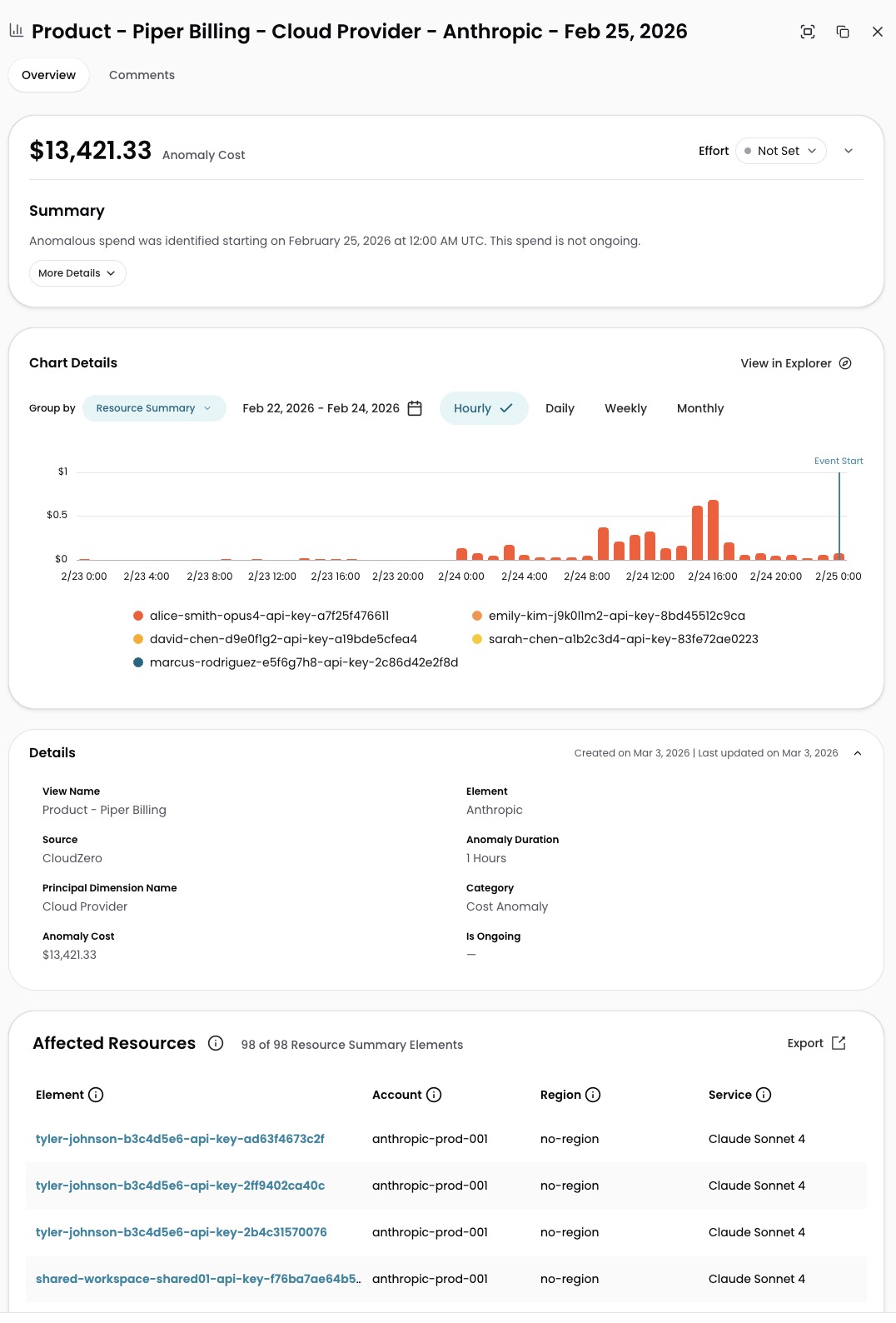Click the Element column header text
The image size is (896, 1323).
click(60, 1095)
